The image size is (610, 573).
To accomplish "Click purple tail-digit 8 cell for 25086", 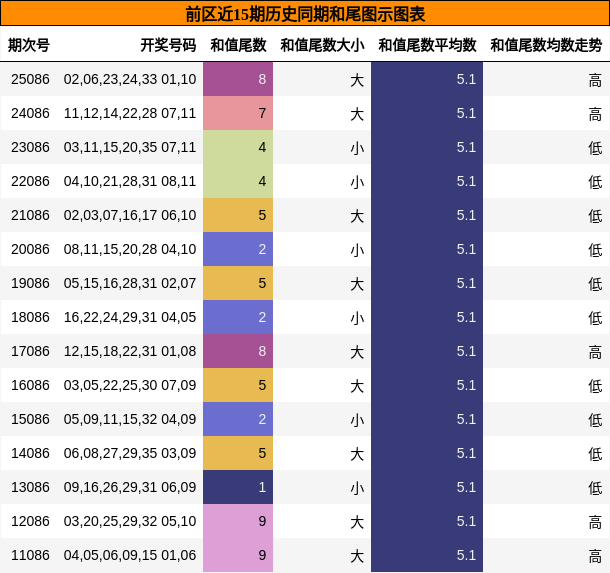I will pyautogui.click(x=238, y=79).
